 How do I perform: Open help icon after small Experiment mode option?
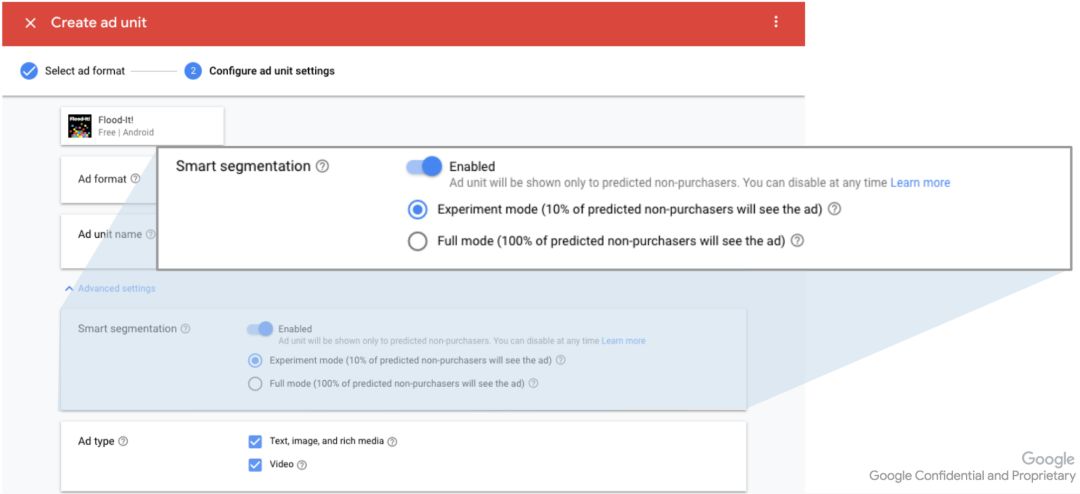(561, 360)
